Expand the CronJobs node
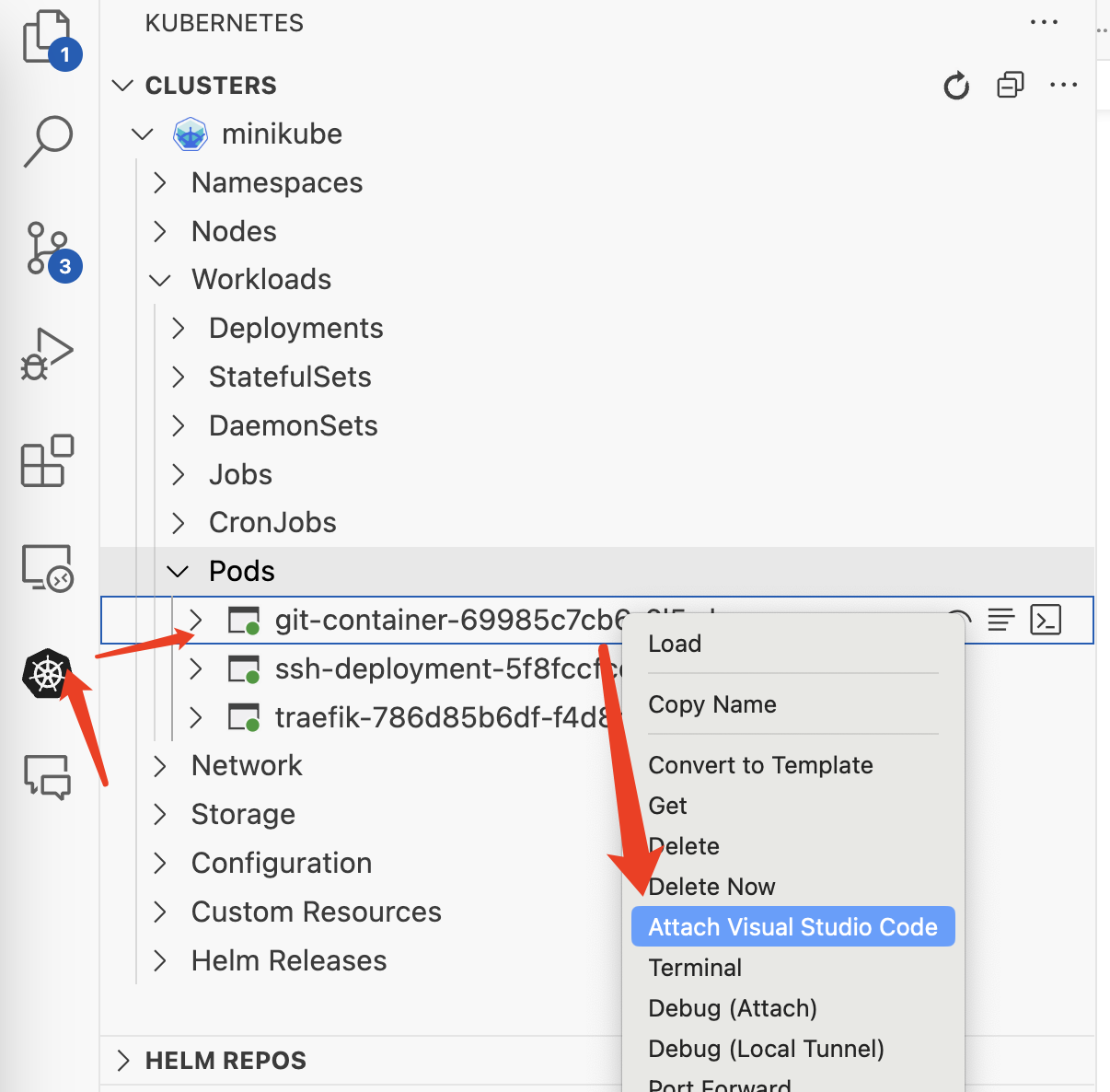Screen dimensions: 1110x1092 pos(179,523)
